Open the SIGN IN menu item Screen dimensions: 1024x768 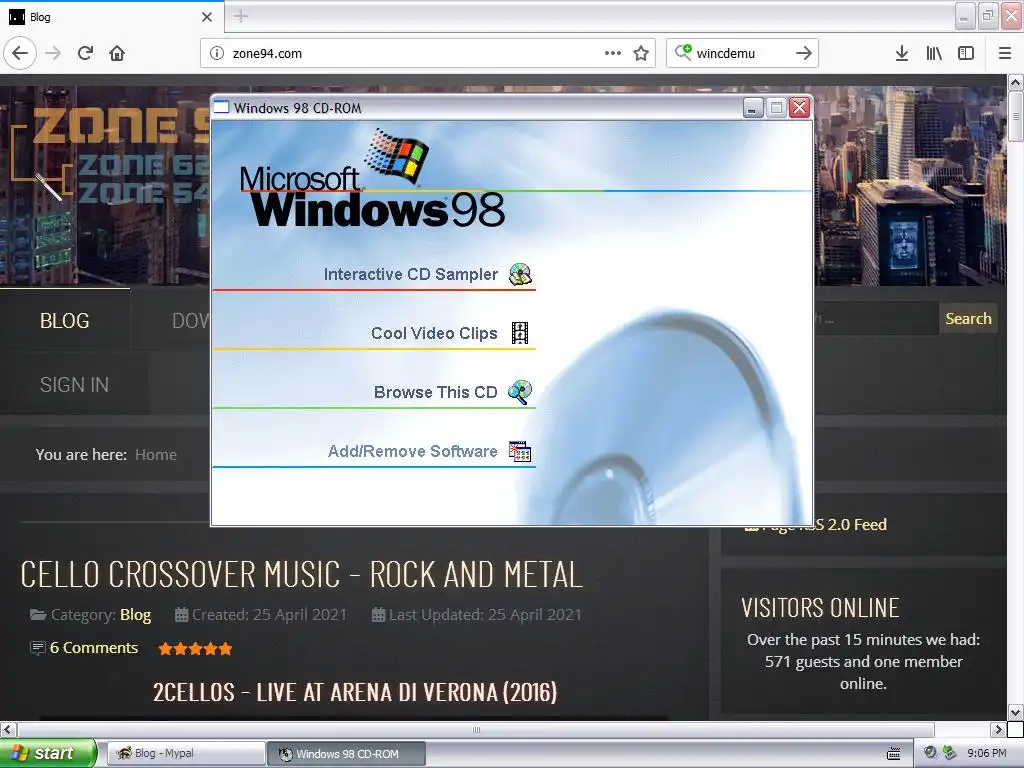(x=74, y=385)
